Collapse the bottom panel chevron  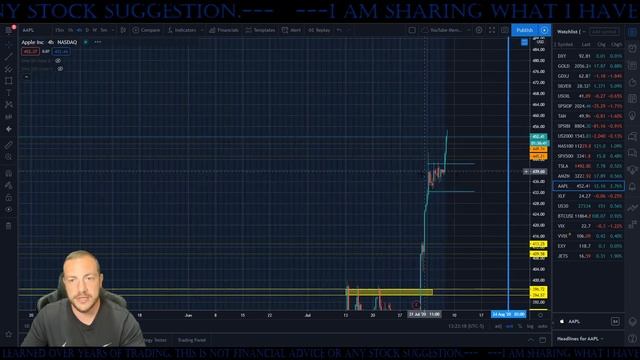531,340
